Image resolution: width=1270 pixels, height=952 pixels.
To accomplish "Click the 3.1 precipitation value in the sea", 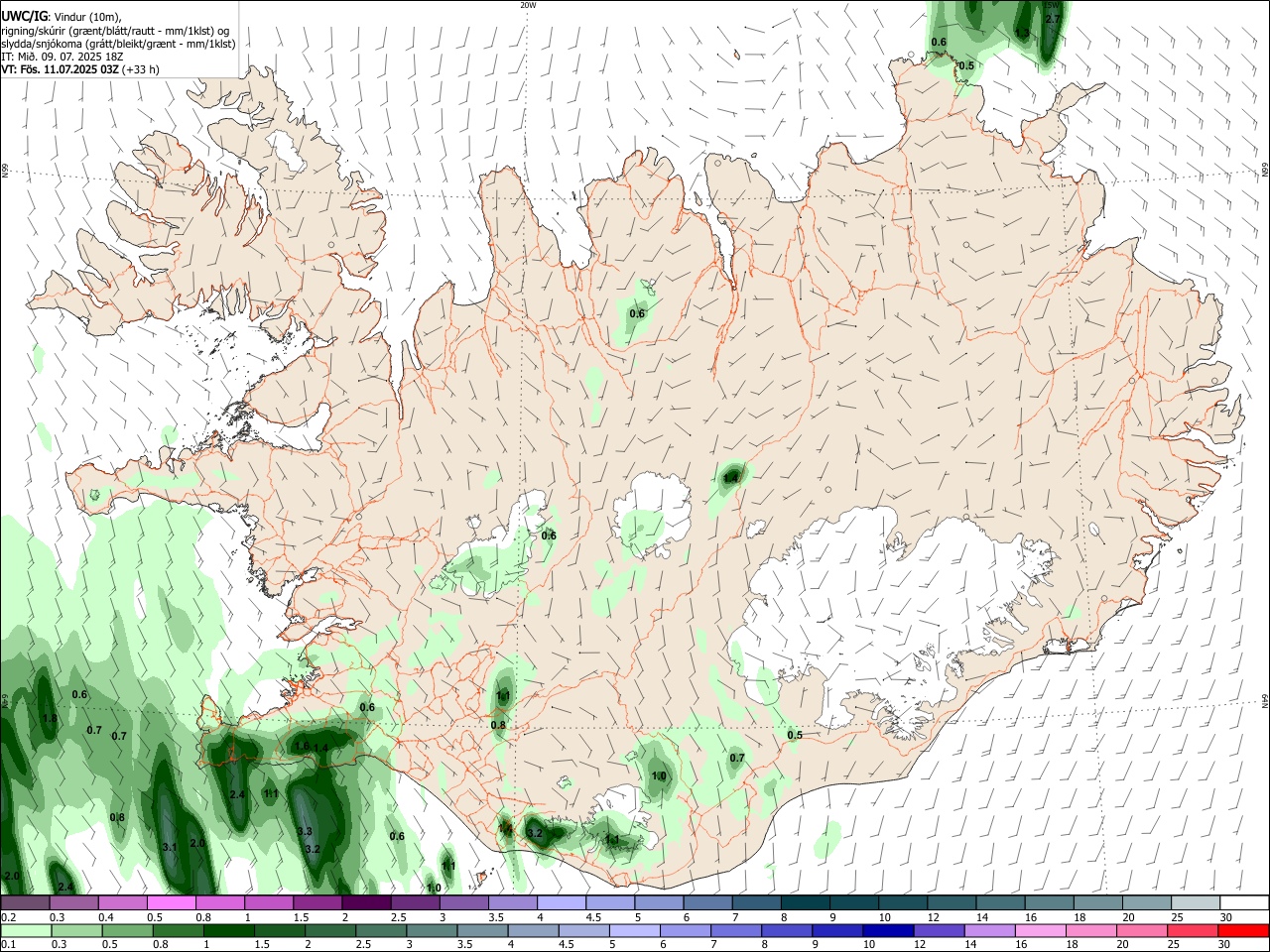I will 169,847.
